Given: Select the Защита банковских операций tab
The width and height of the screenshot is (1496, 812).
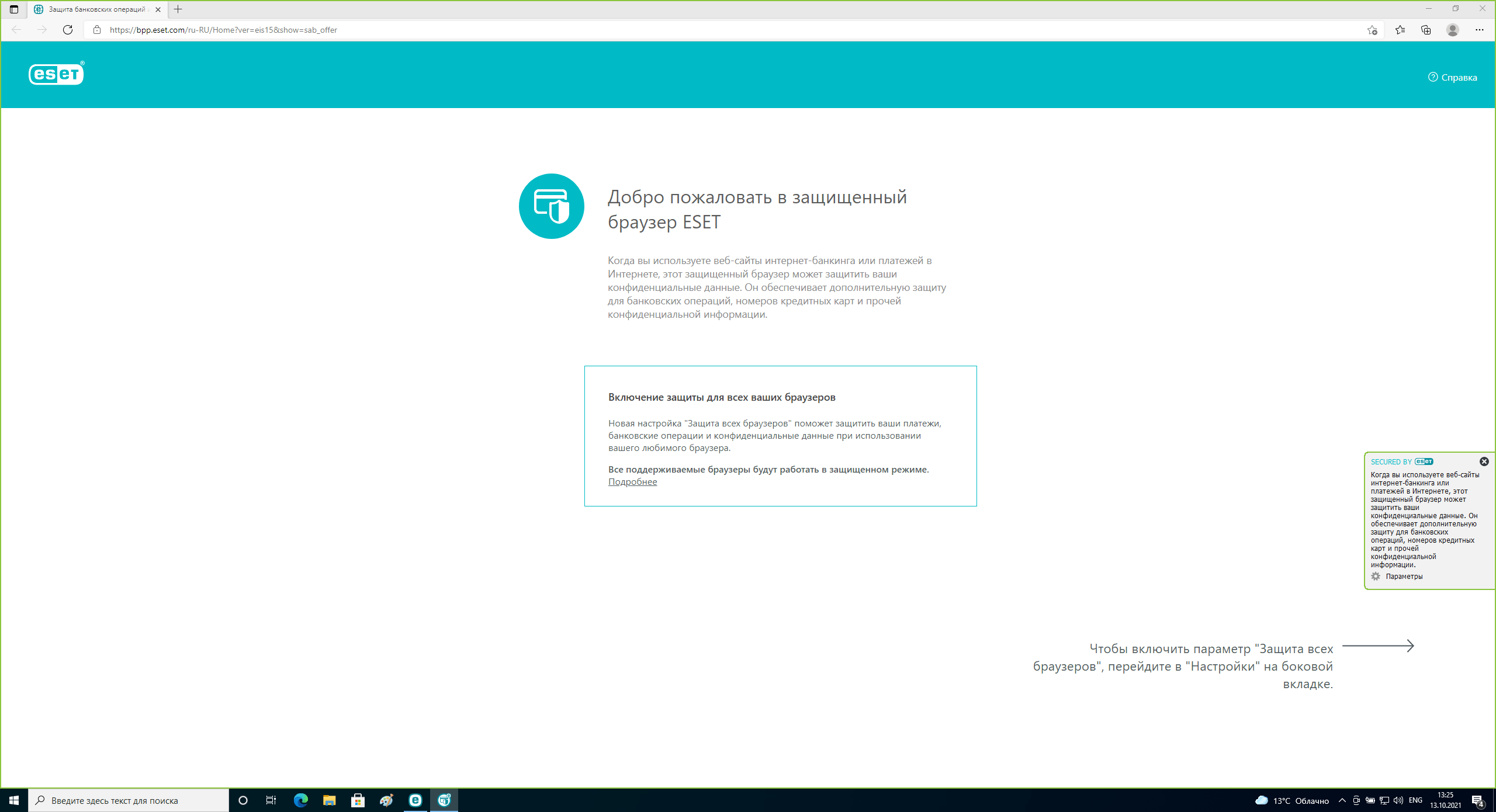Looking at the screenshot, I should coord(97,9).
